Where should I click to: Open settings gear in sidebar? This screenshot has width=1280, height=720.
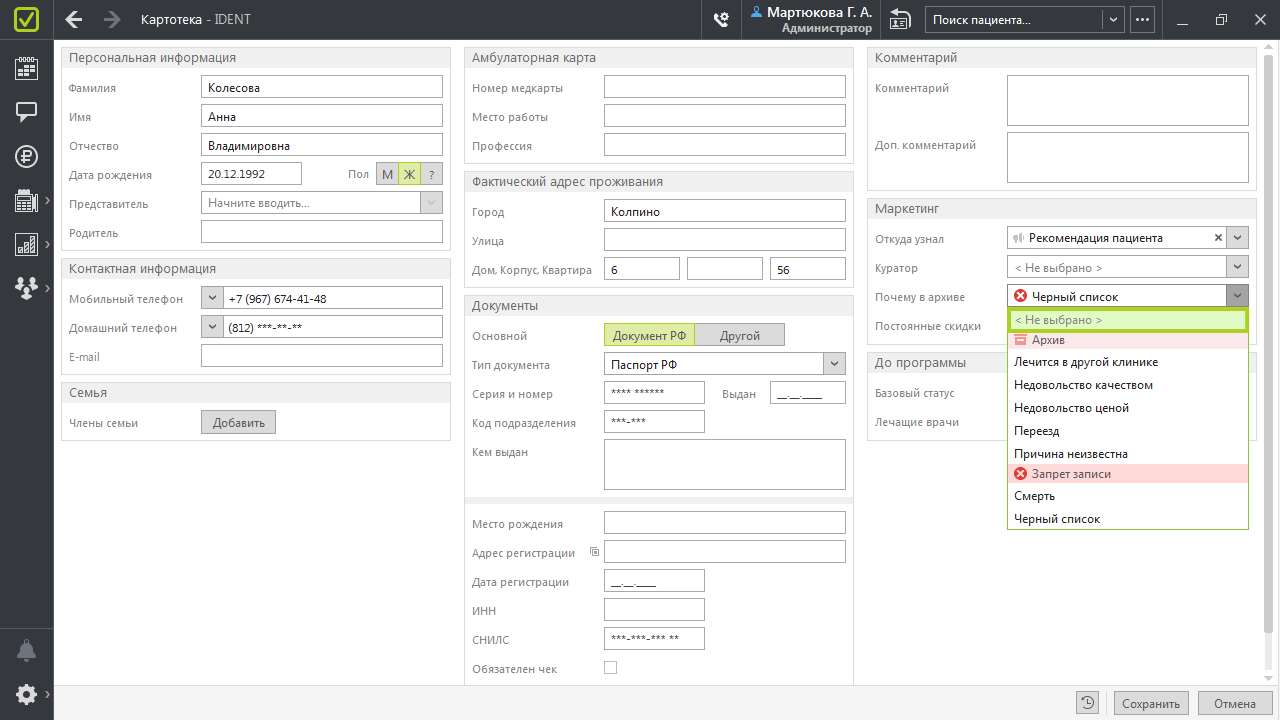pos(26,694)
